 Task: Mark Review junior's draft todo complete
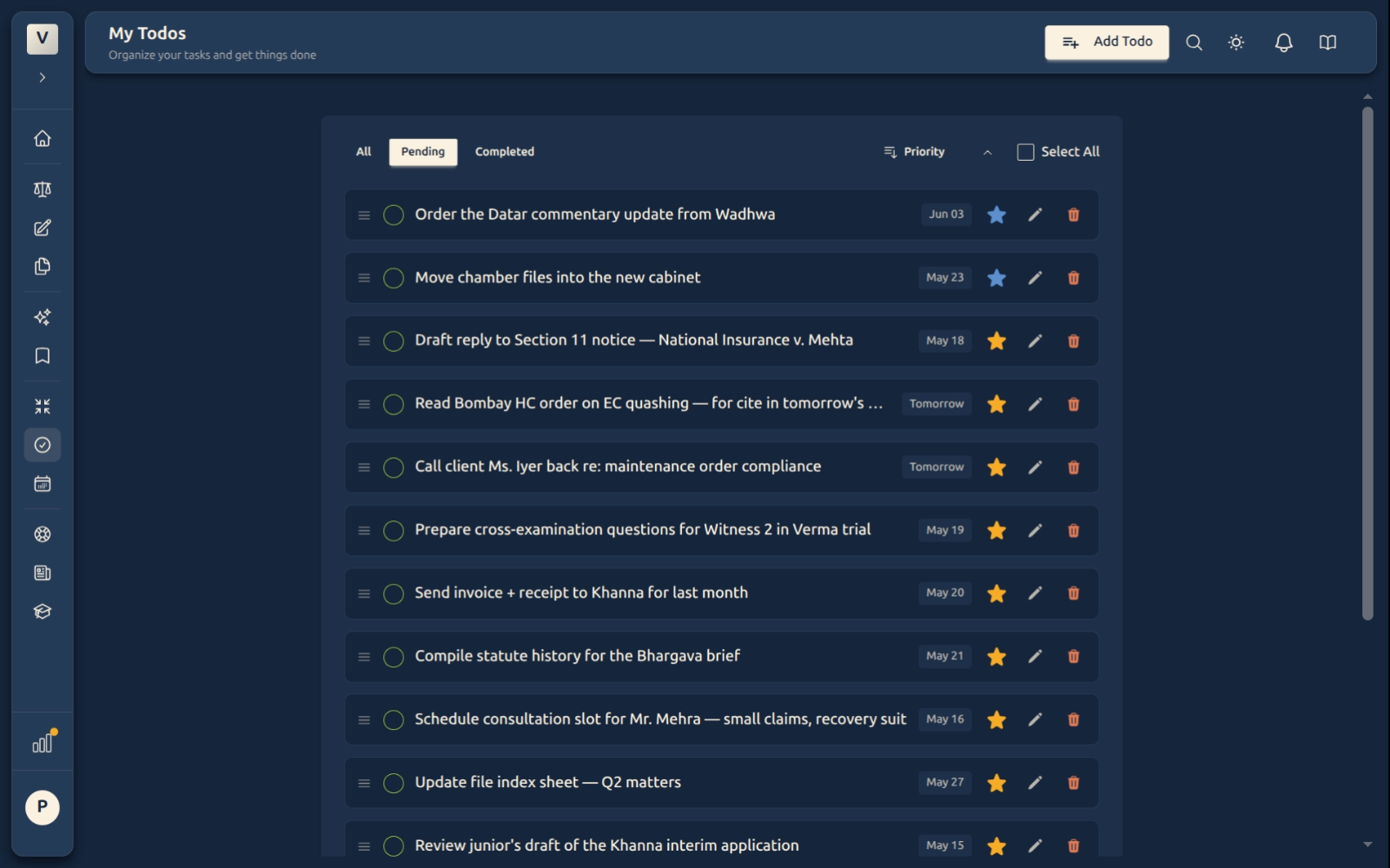(394, 846)
